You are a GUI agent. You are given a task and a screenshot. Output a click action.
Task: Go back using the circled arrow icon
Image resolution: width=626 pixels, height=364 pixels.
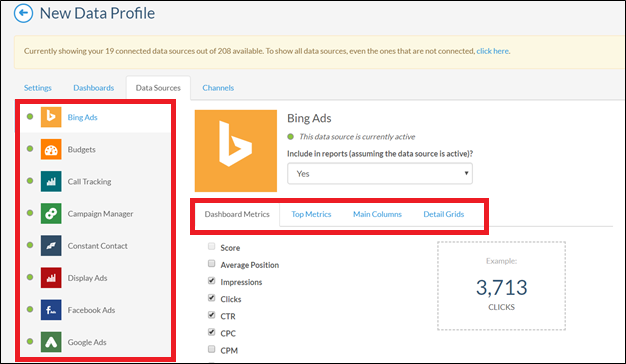(x=23, y=13)
